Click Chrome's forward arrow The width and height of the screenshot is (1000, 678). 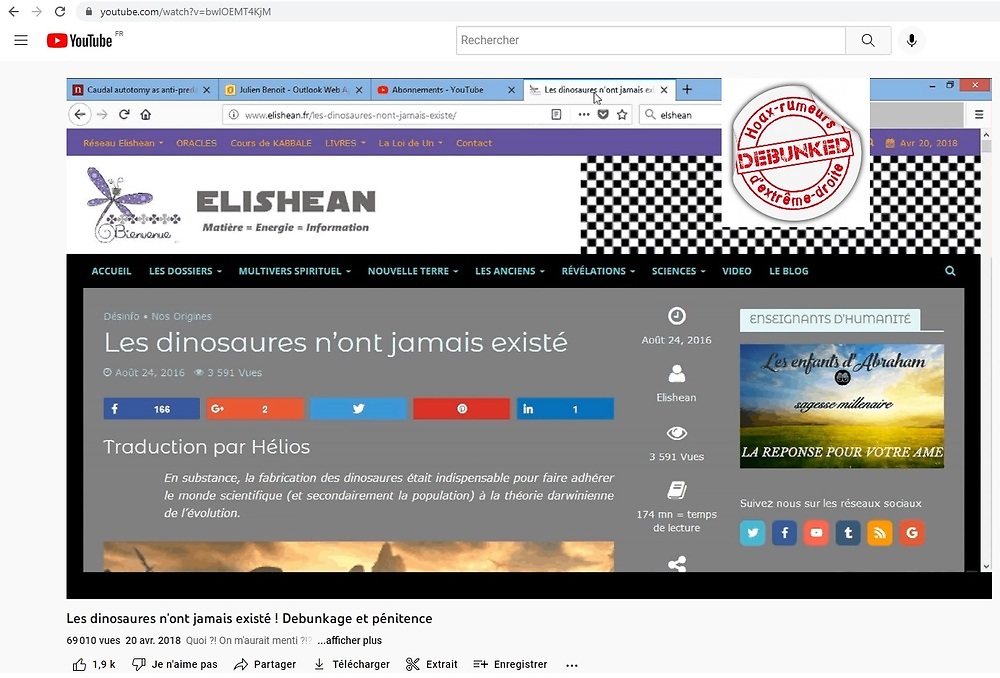(37, 11)
